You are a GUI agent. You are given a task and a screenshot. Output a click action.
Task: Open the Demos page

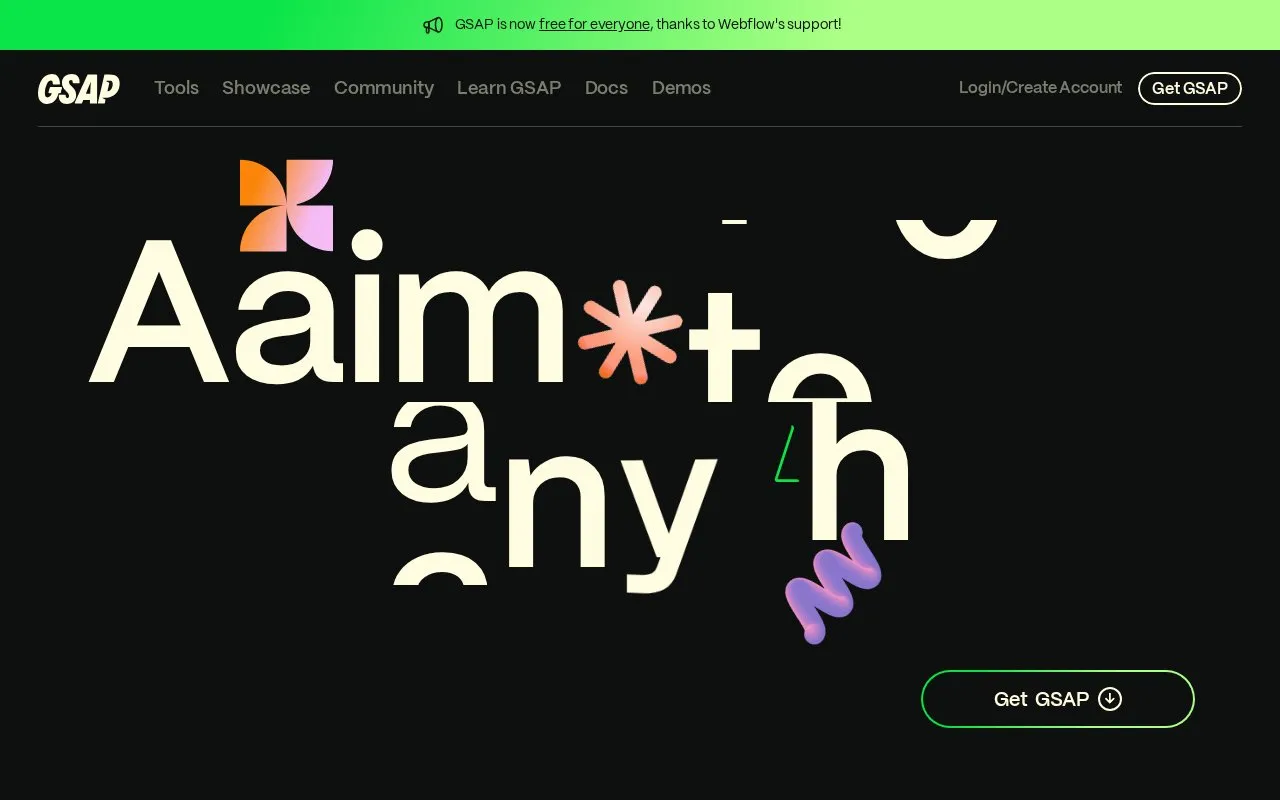(681, 88)
